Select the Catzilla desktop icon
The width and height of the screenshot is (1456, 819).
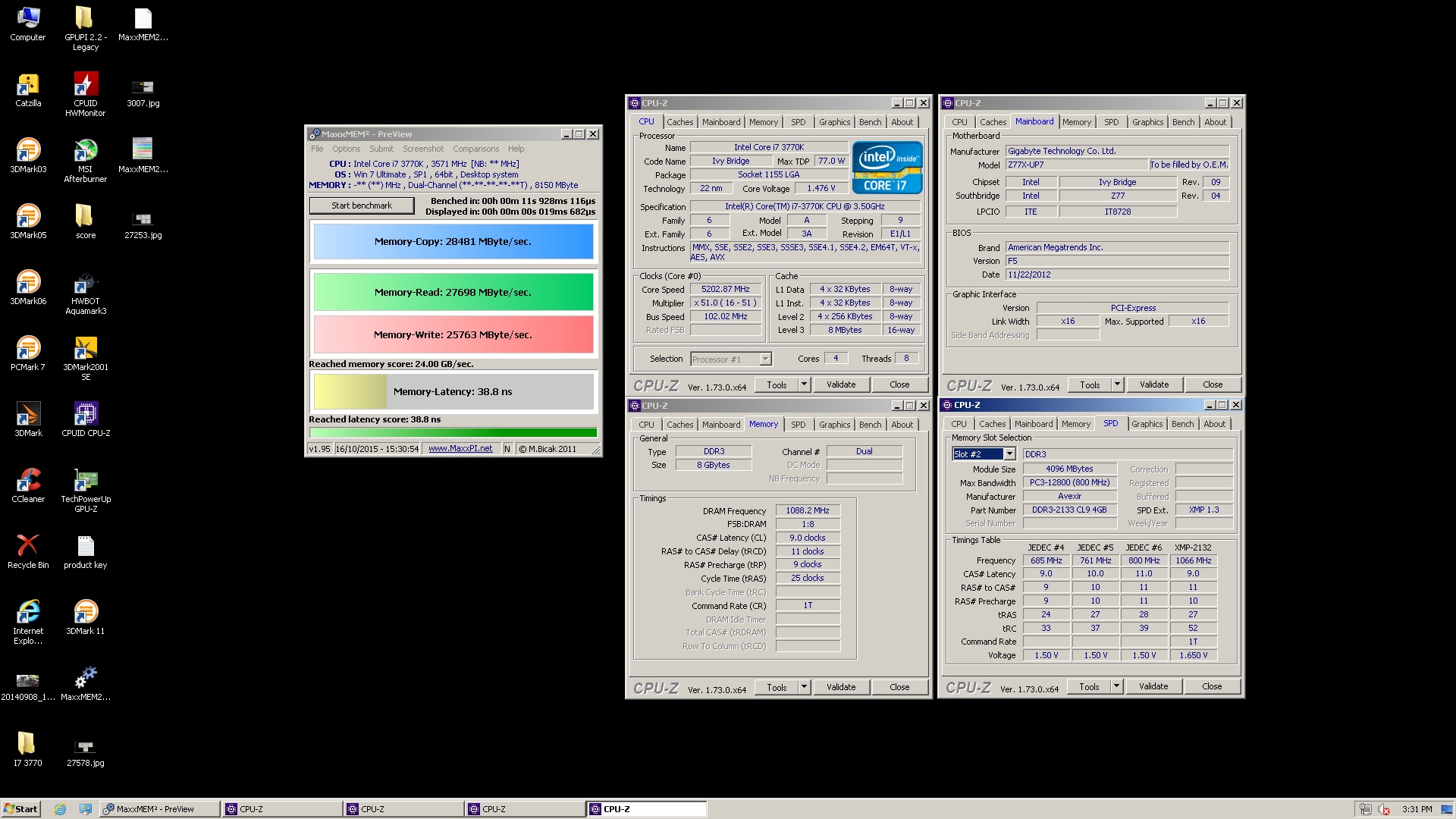point(28,89)
